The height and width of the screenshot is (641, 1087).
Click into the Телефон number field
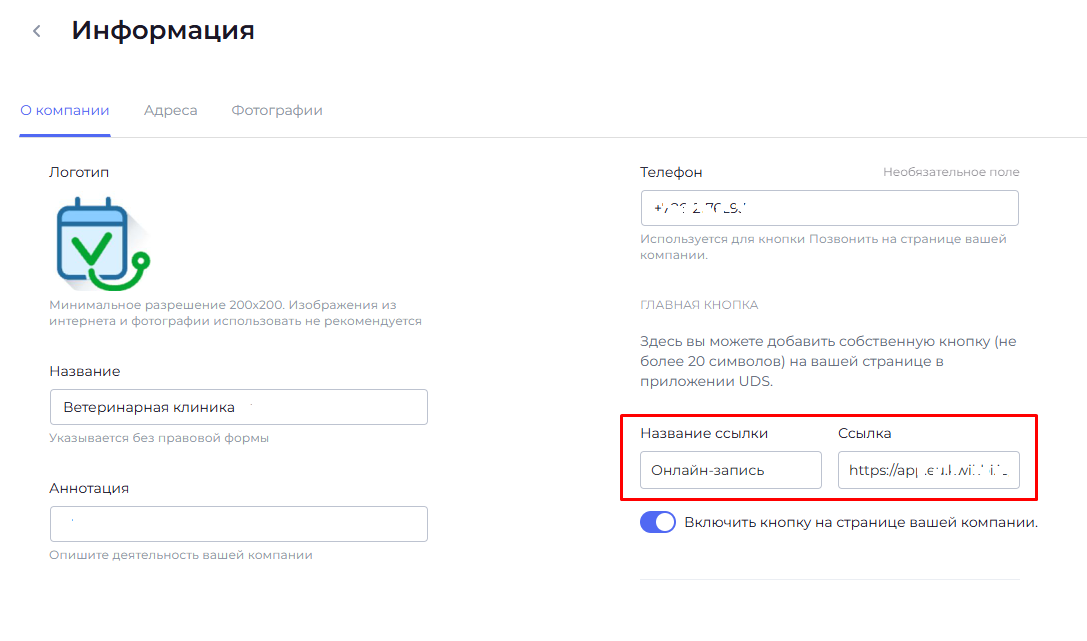click(x=829, y=208)
